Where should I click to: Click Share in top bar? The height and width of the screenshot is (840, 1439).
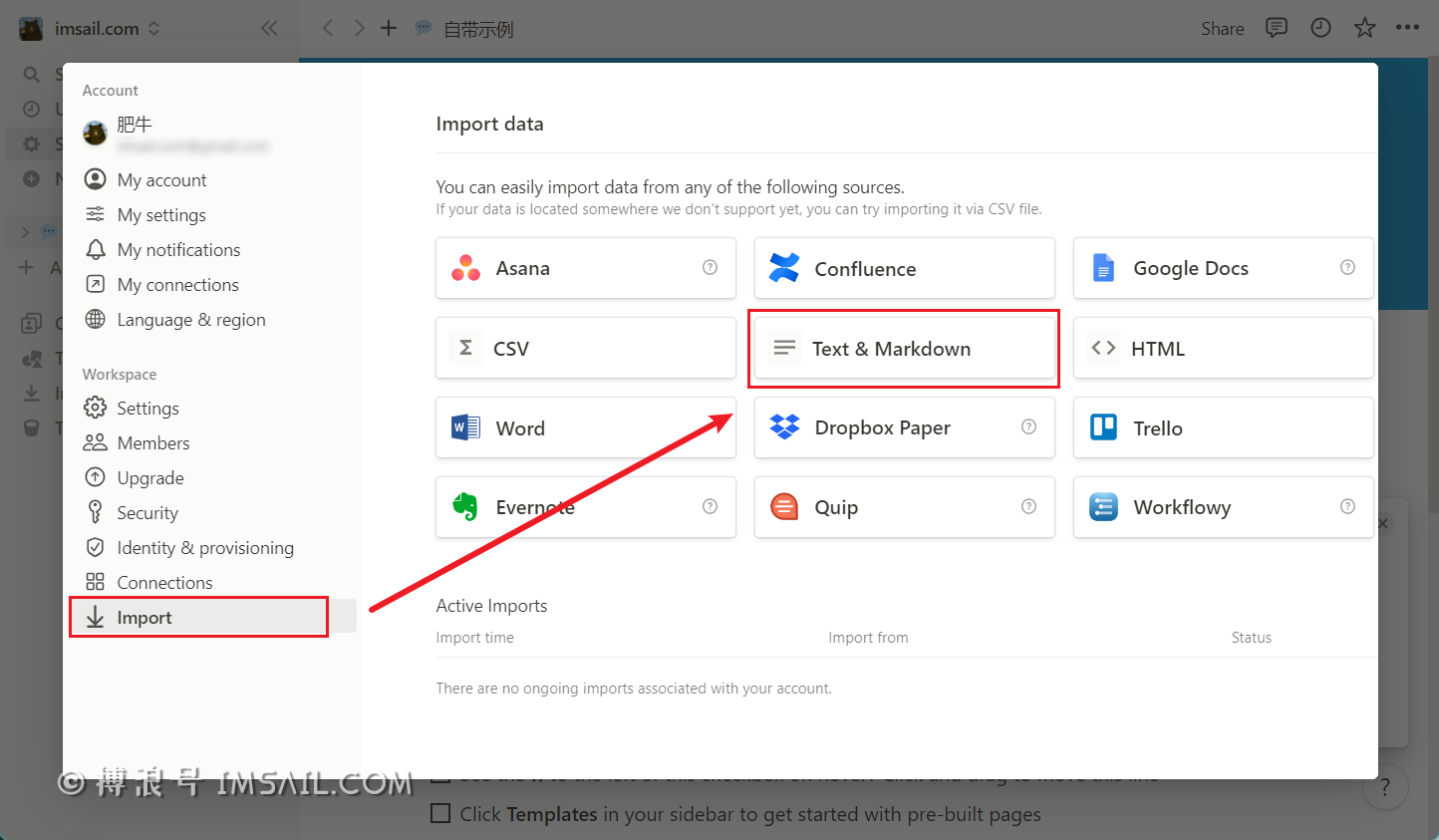1223,29
